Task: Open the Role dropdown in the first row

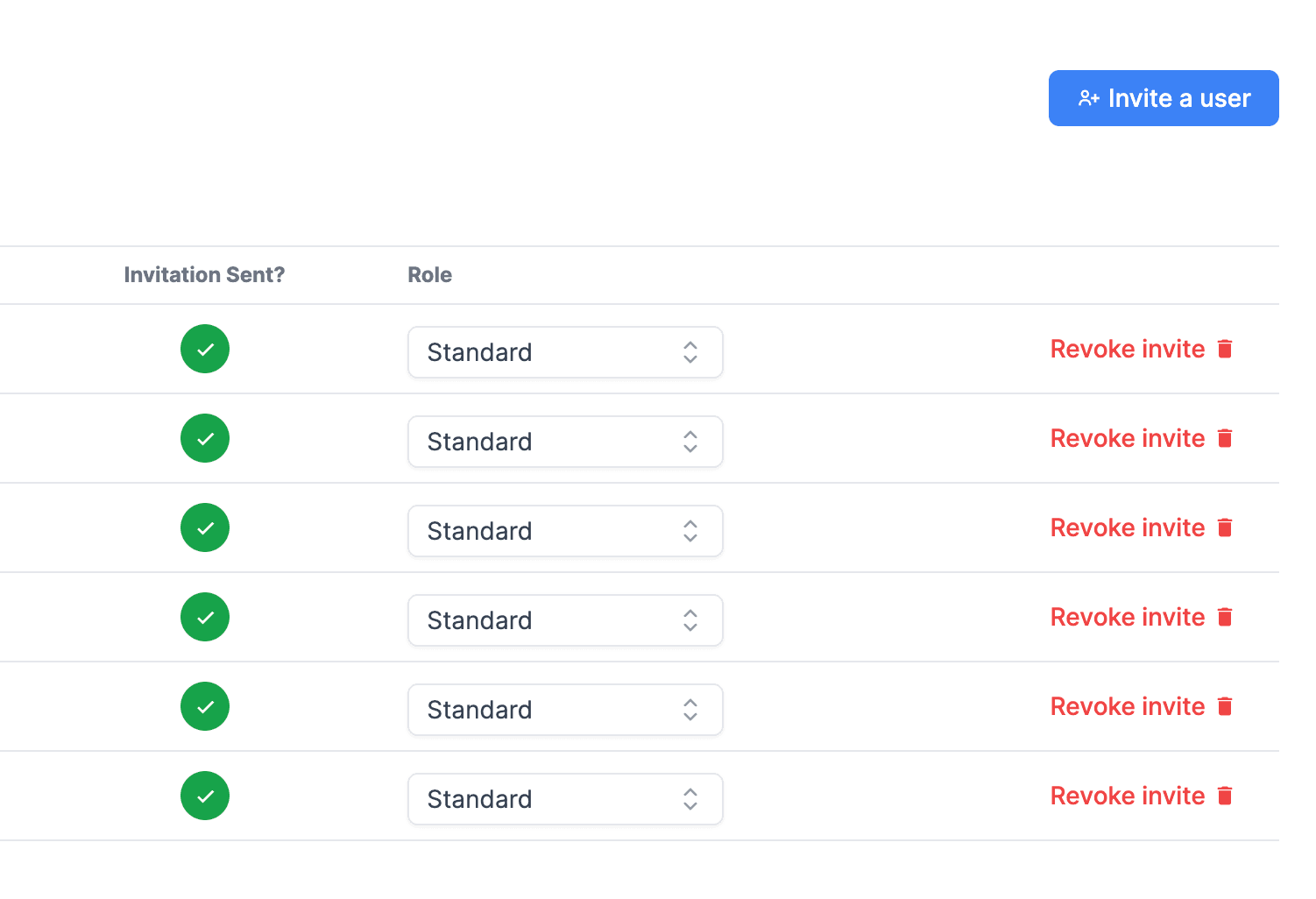Action: pos(565,352)
